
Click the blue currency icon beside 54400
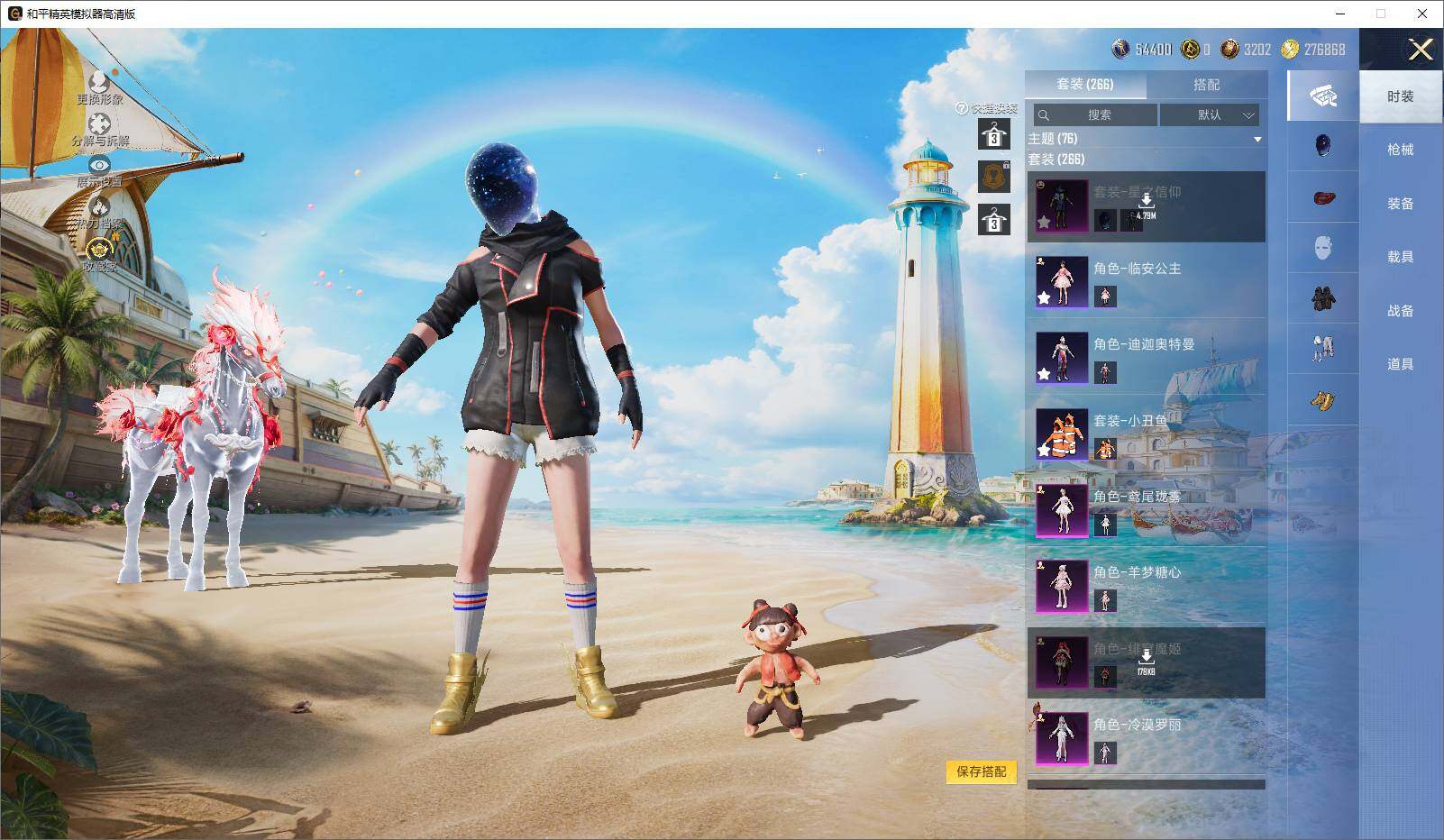tap(1120, 49)
